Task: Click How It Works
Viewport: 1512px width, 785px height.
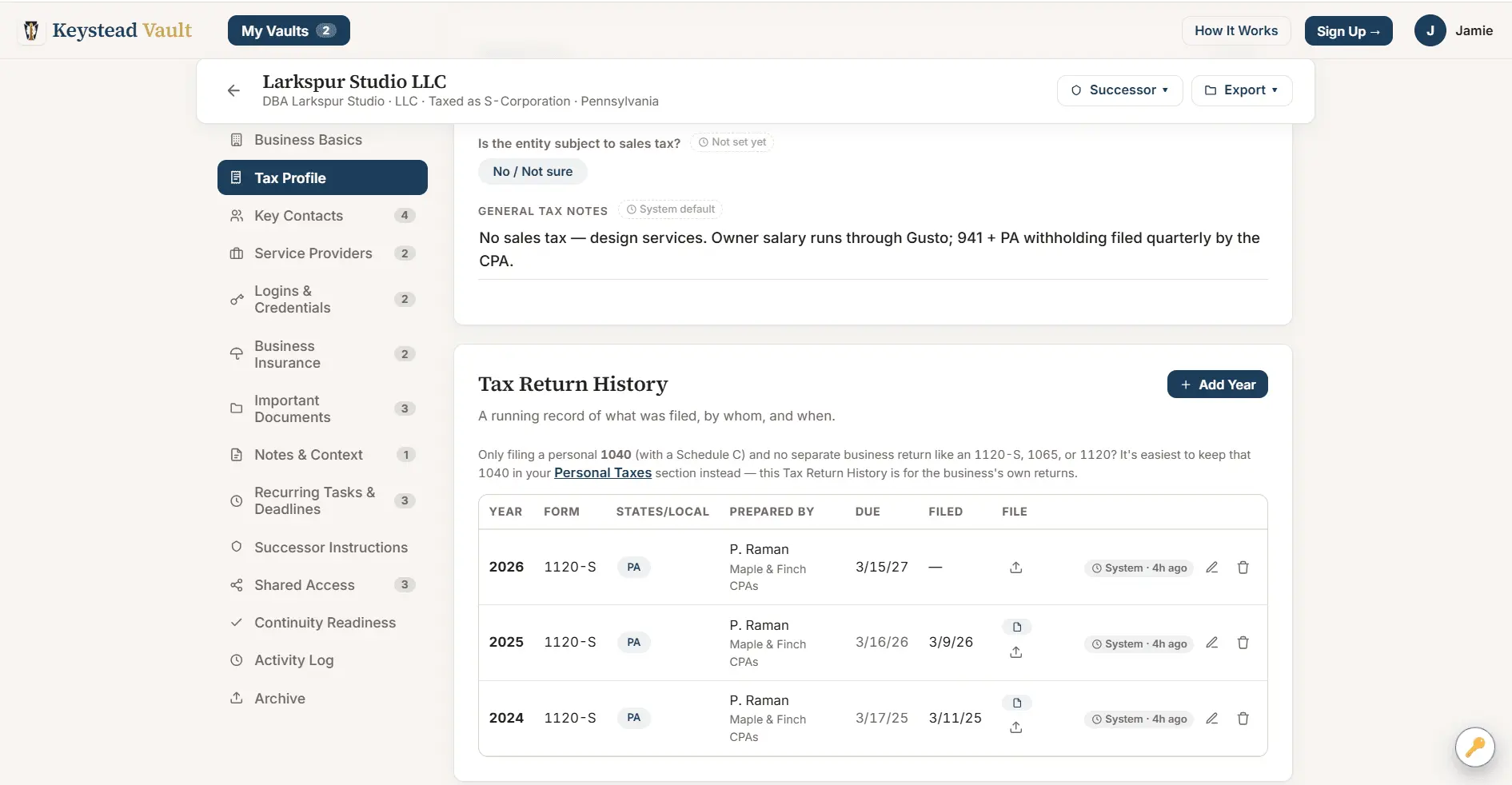Action: 1236,30
